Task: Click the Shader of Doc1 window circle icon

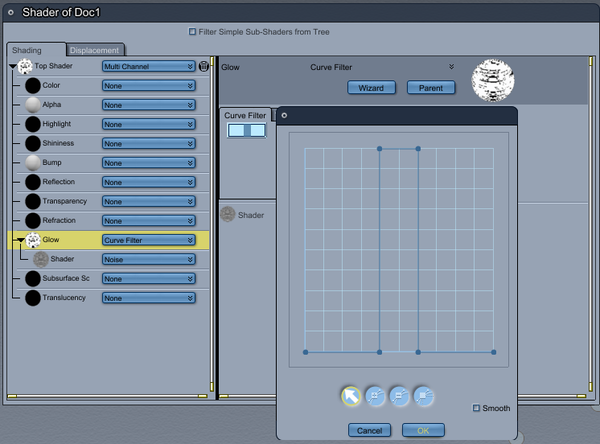Action: point(11,12)
